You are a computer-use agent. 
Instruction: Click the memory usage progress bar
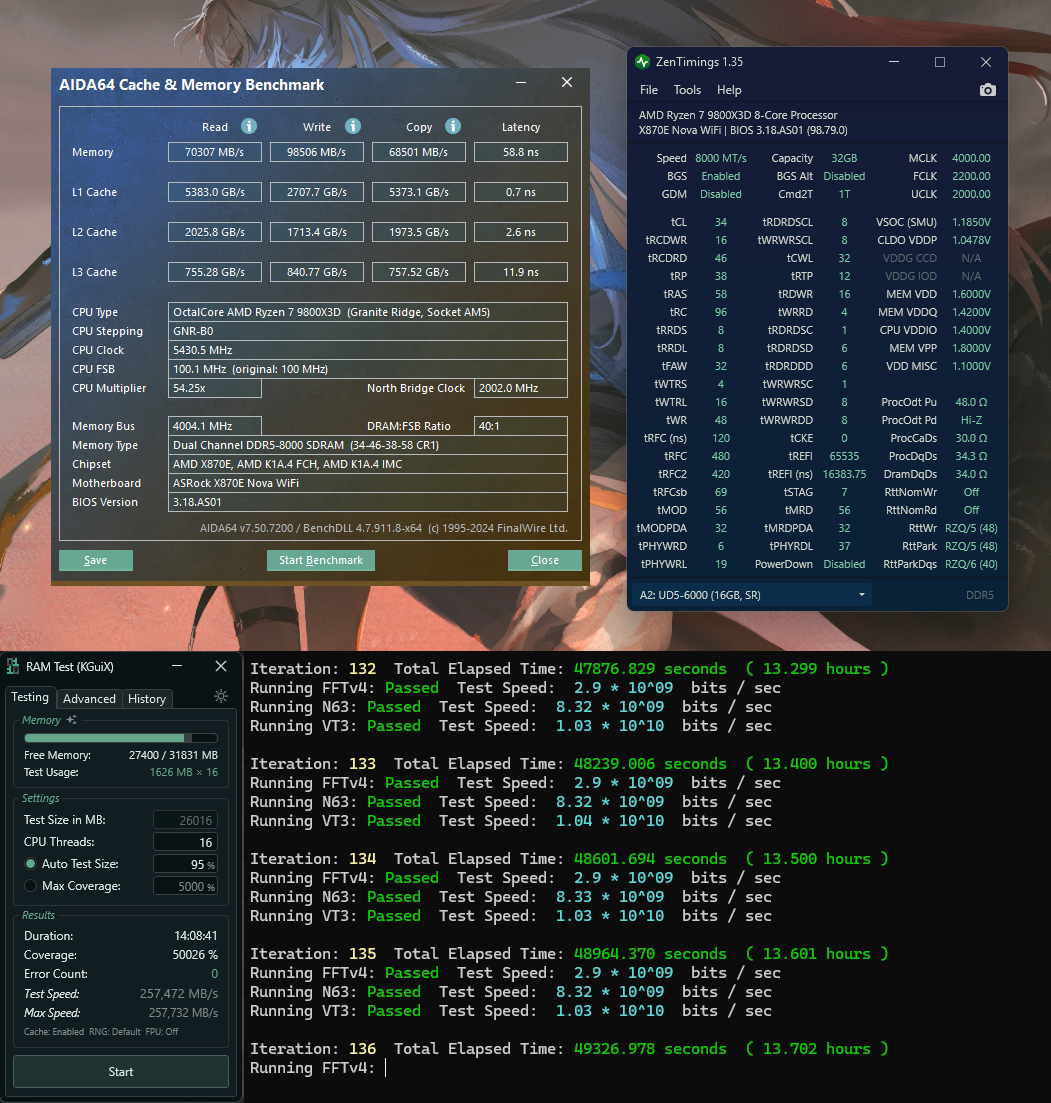(x=120, y=738)
